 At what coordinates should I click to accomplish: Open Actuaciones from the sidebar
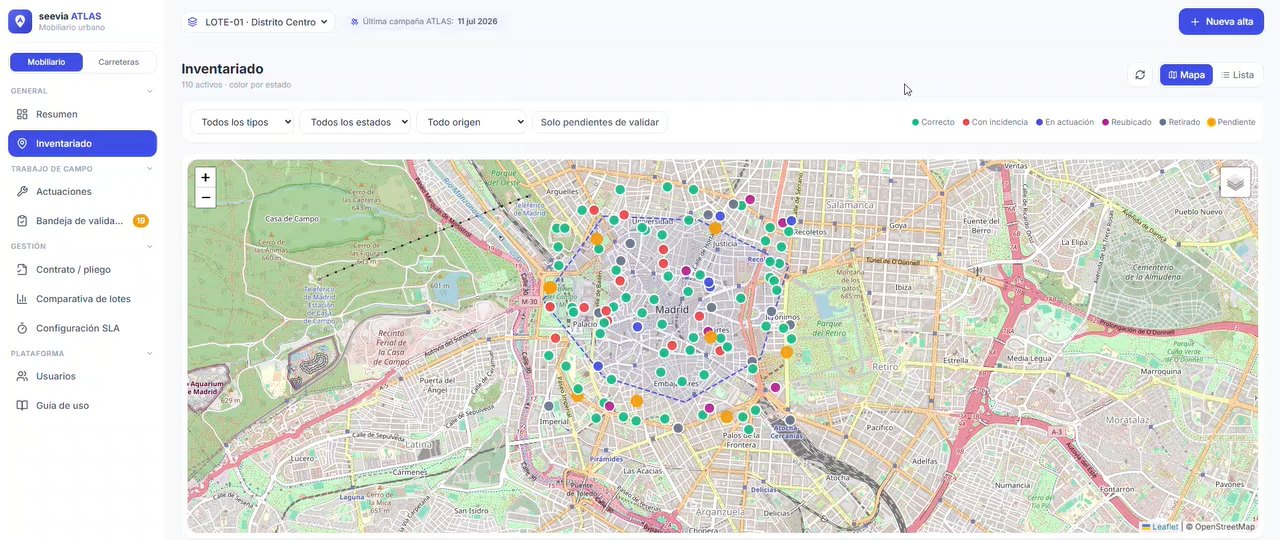click(82, 191)
